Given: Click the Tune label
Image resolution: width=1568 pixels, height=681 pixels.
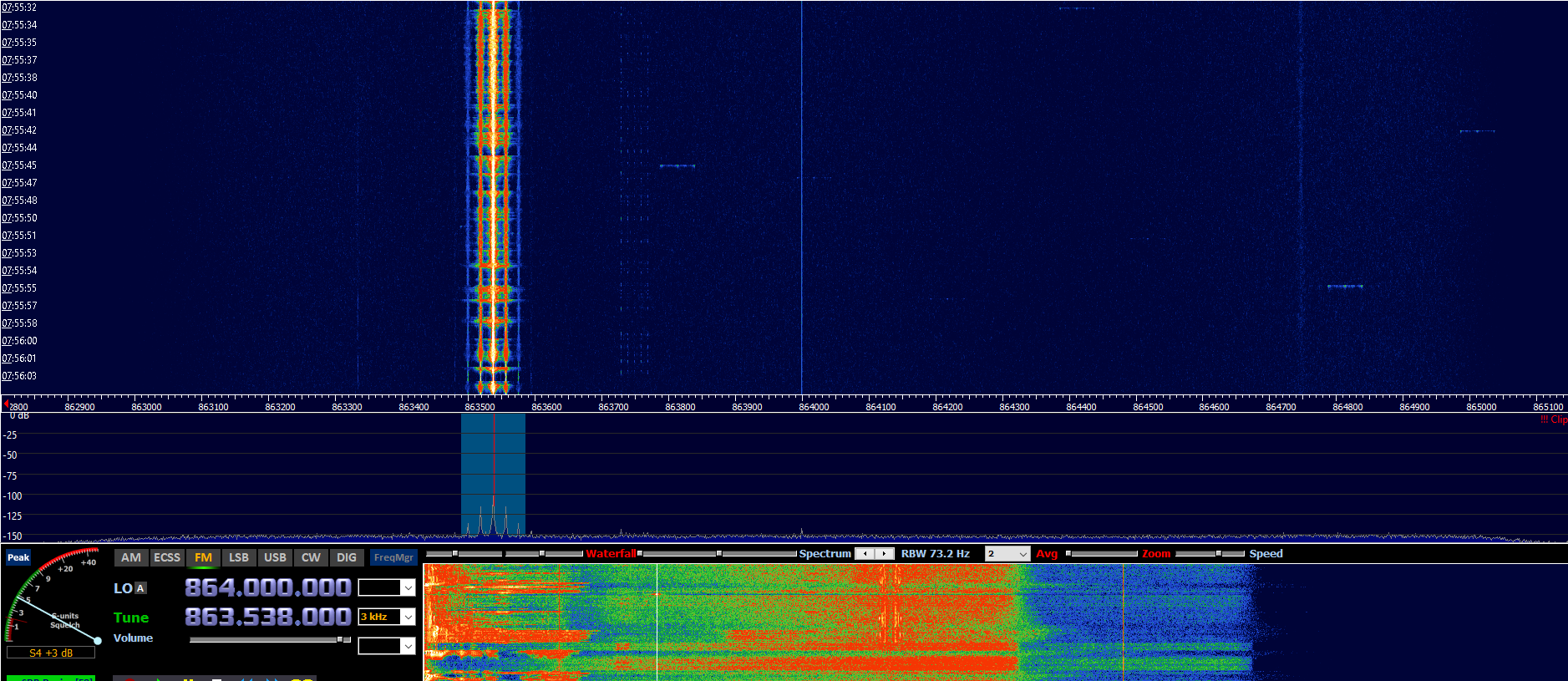Looking at the screenshot, I should pyautogui.click(x=131, y=617).
